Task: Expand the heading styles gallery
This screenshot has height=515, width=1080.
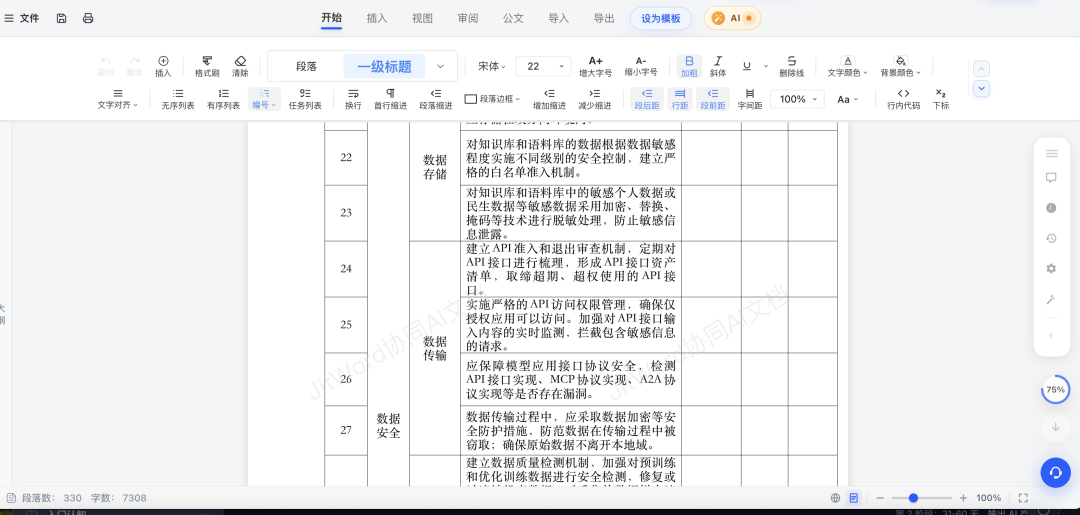Action: [x=441, y=67]
